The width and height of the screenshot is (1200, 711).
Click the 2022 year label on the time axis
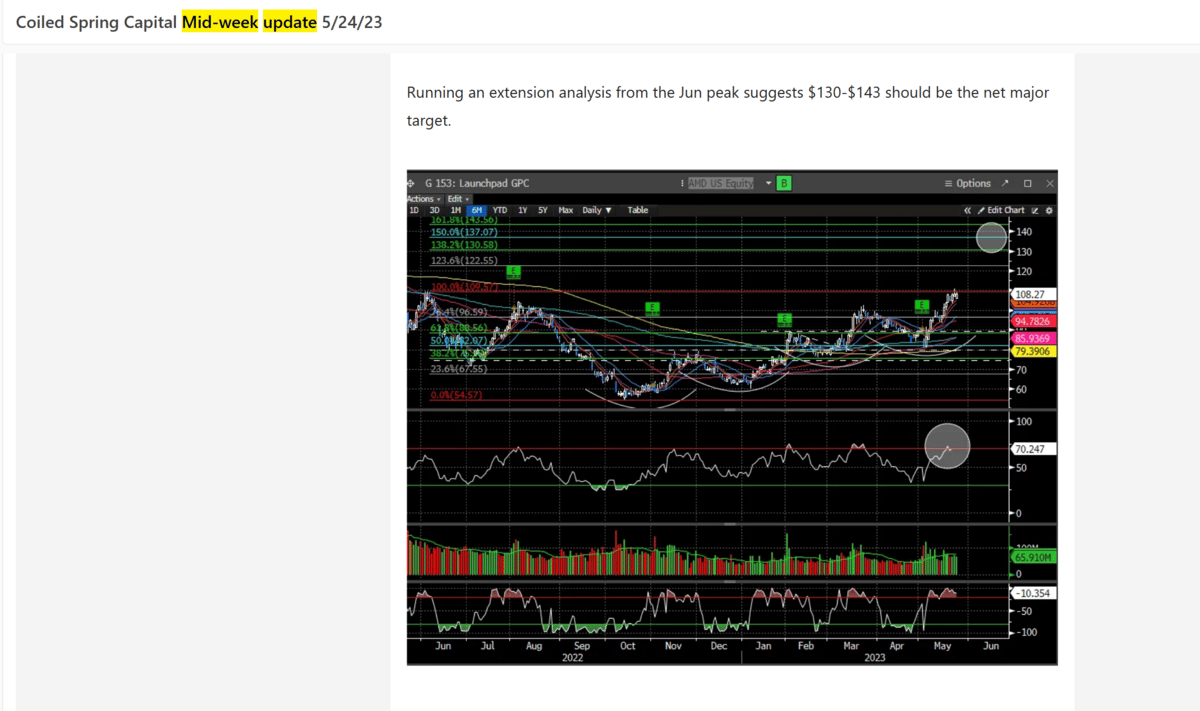[x=572, y=658]
